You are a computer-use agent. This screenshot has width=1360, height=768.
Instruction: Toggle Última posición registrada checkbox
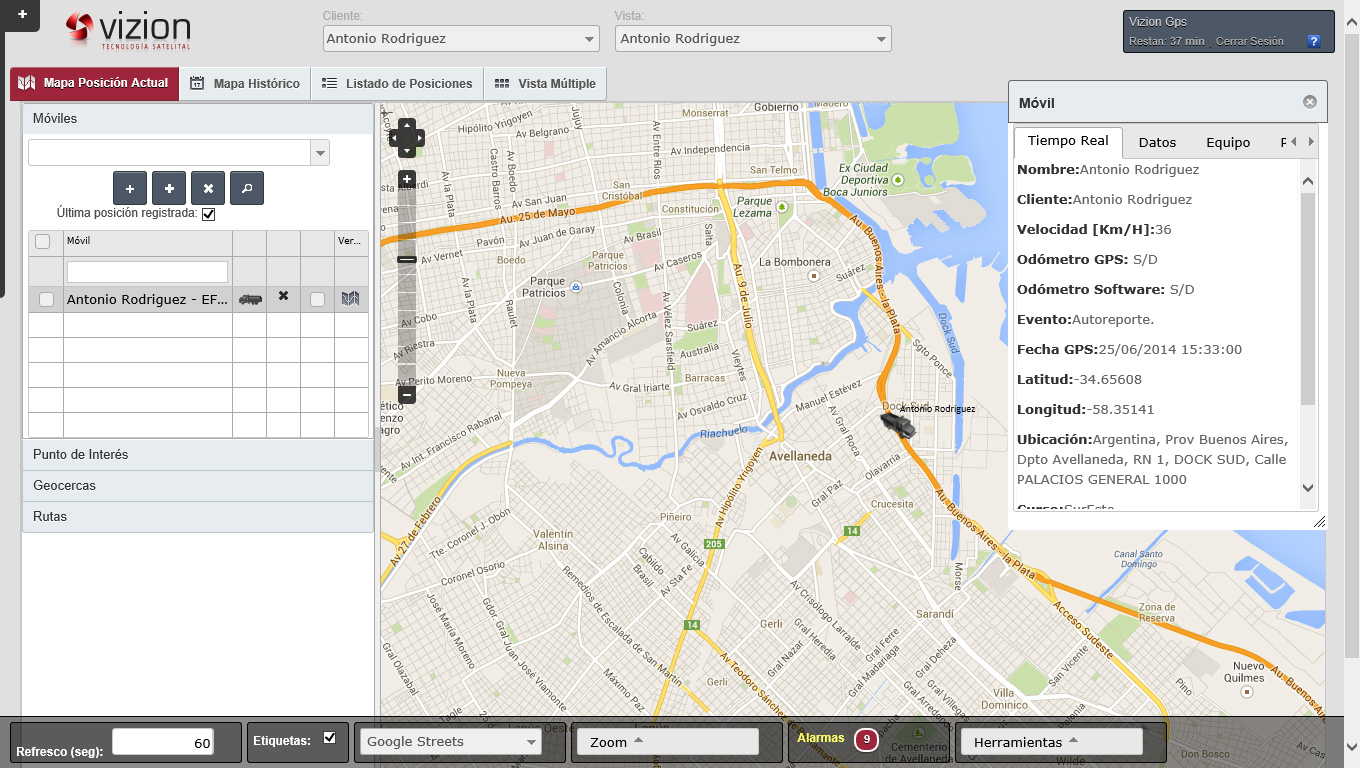pyautogui.click(x=208, y=214)
